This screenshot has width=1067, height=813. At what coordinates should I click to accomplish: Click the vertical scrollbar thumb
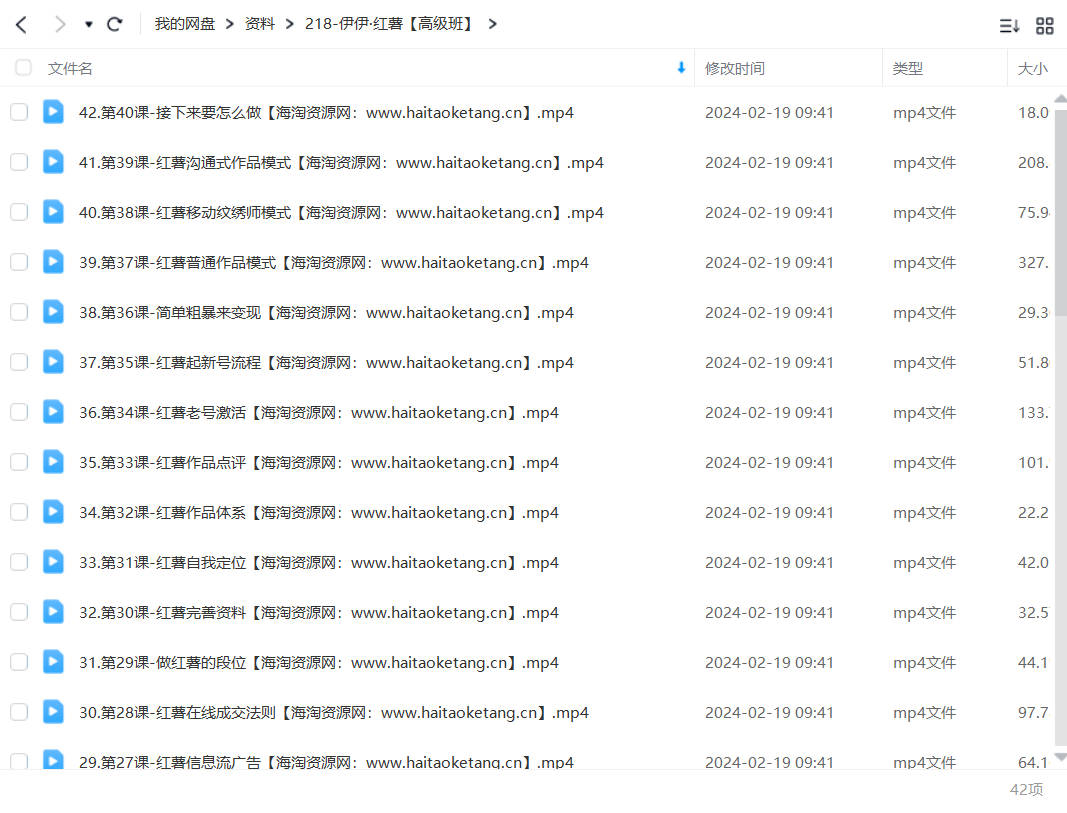pos(1060,211)
